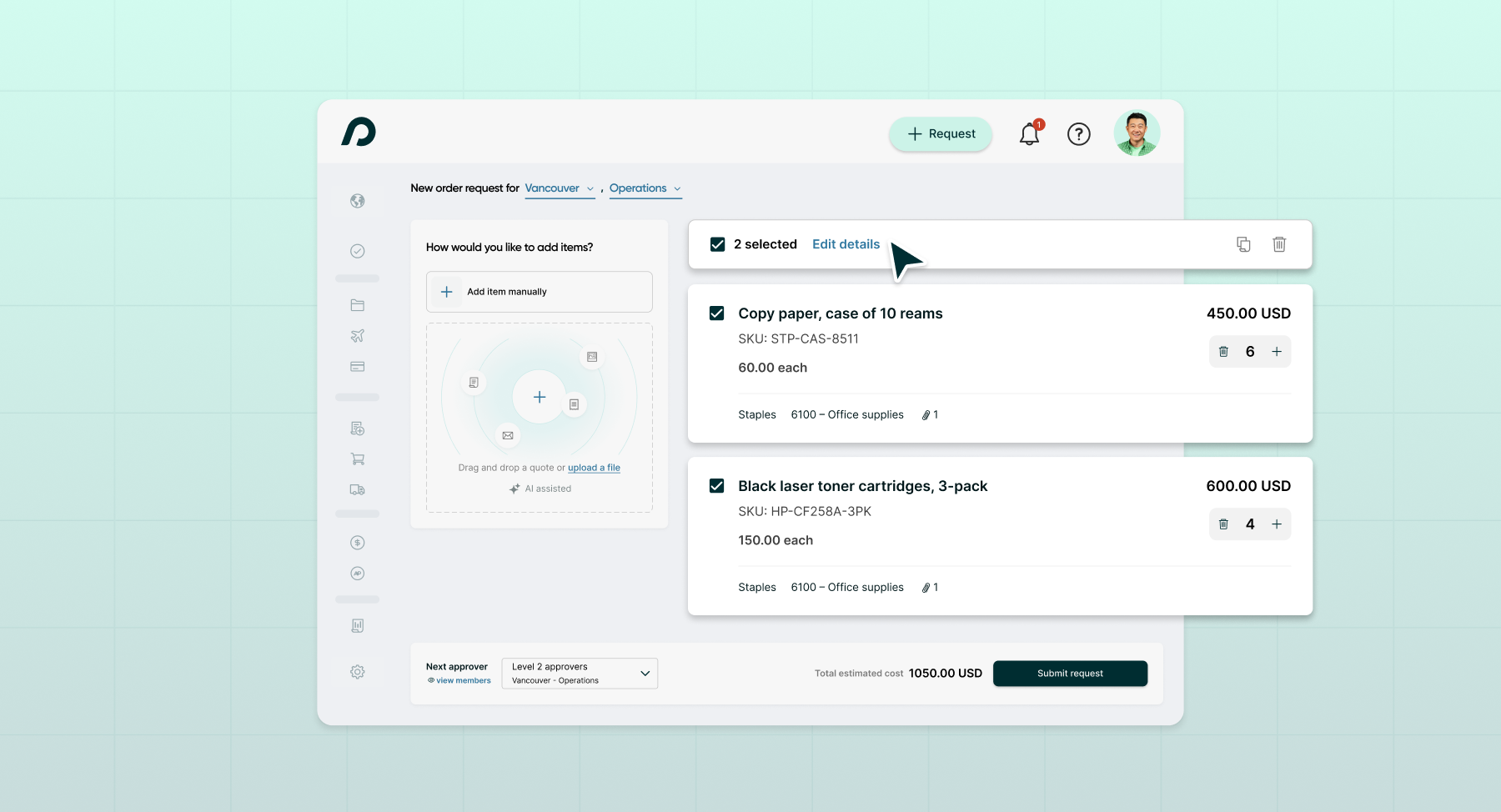Click the 1050.00 USD total cost
Image resolution: width=1501 pixels, height=812 pixels.
pyautogui.click(x=946, y=674)
